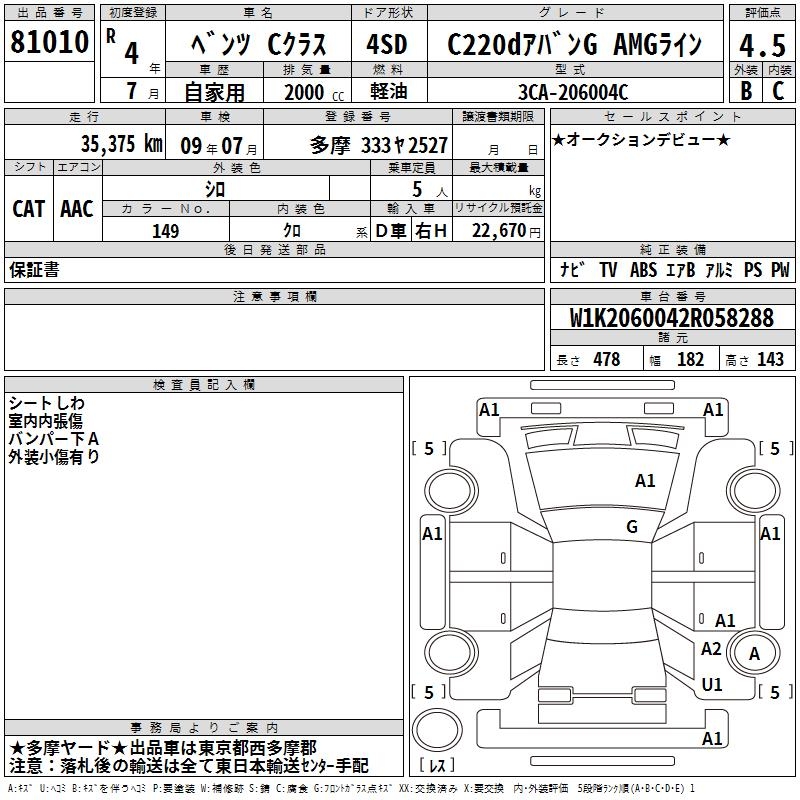
Task: Click the [レス] label below the spare tire
Action: 437,765
